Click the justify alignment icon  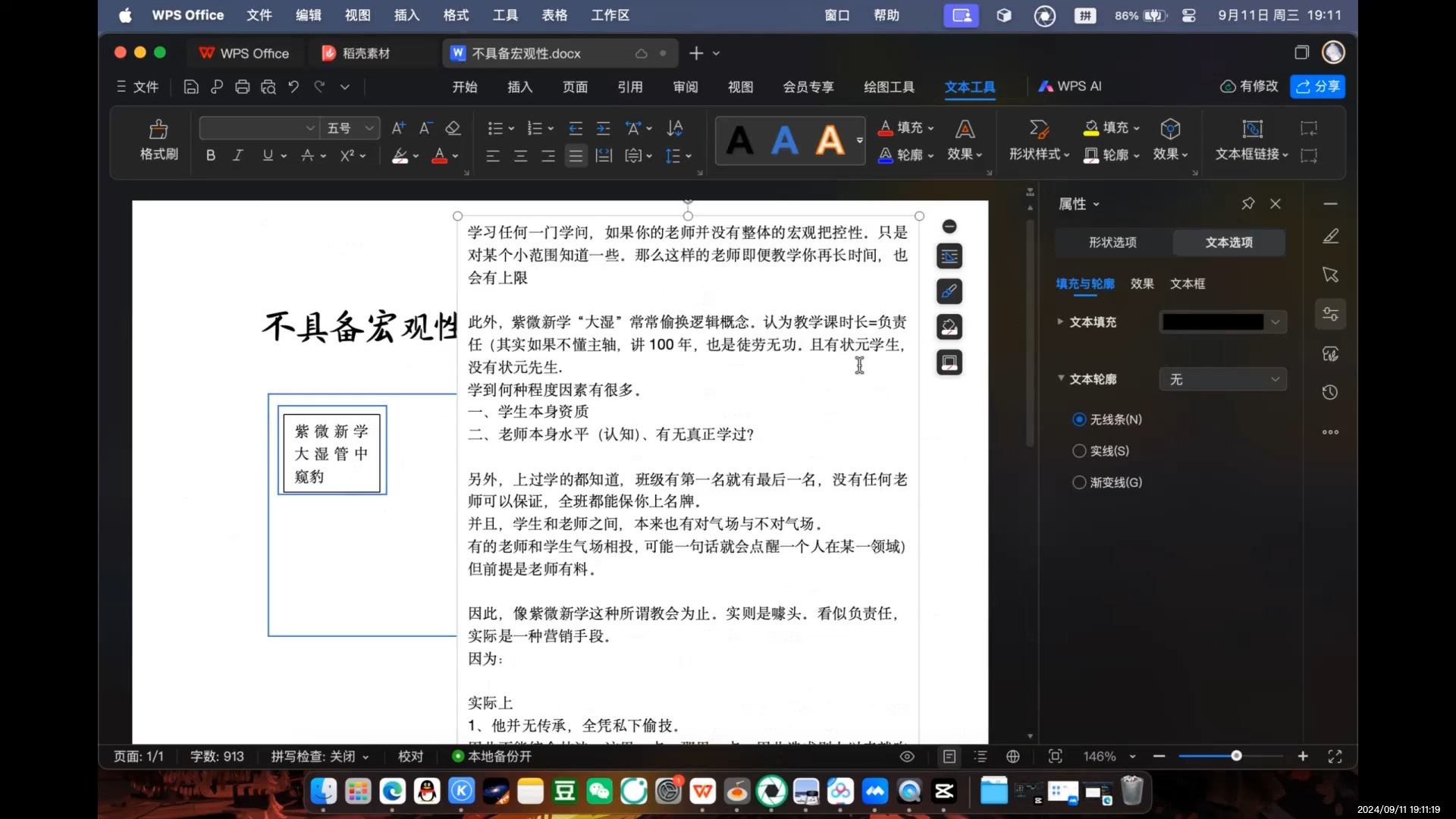[576, 155]
